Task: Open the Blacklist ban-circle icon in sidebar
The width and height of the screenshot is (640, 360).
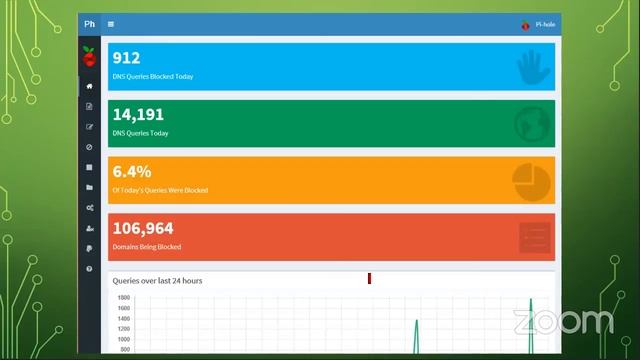Action: [89, 147]
